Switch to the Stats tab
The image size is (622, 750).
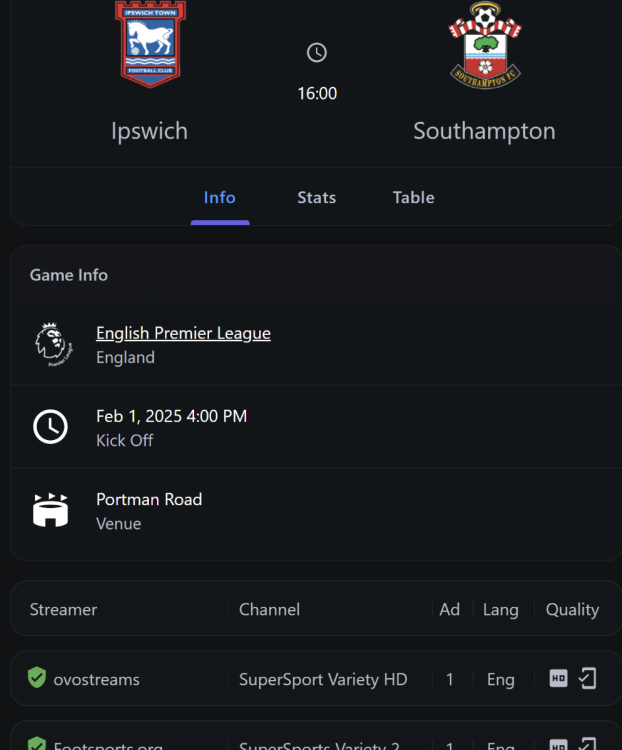point(316,197)
